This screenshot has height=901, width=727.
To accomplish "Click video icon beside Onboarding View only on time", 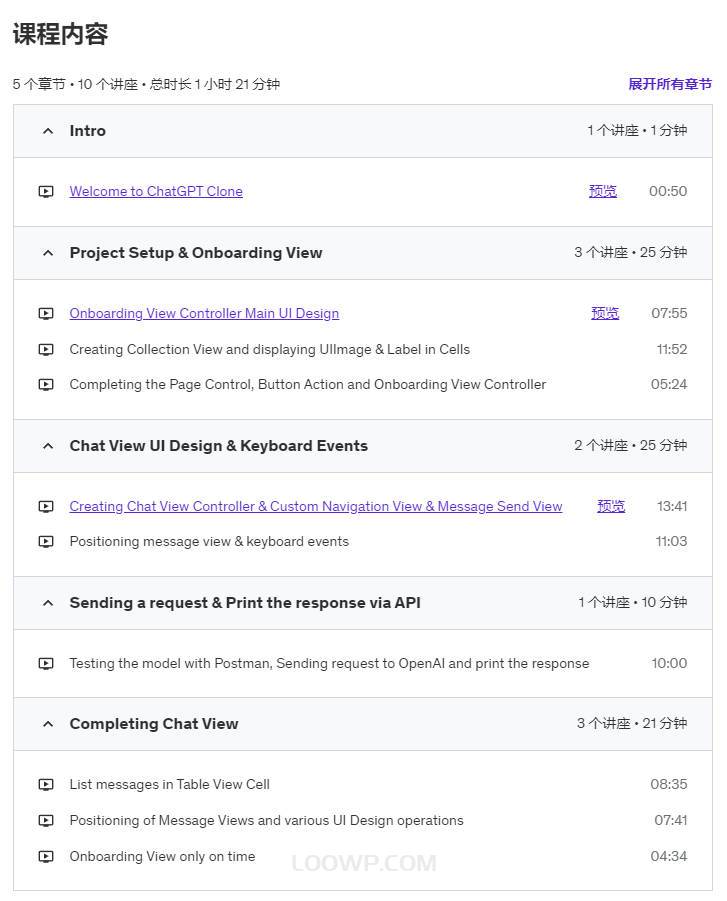I will 46,856.
